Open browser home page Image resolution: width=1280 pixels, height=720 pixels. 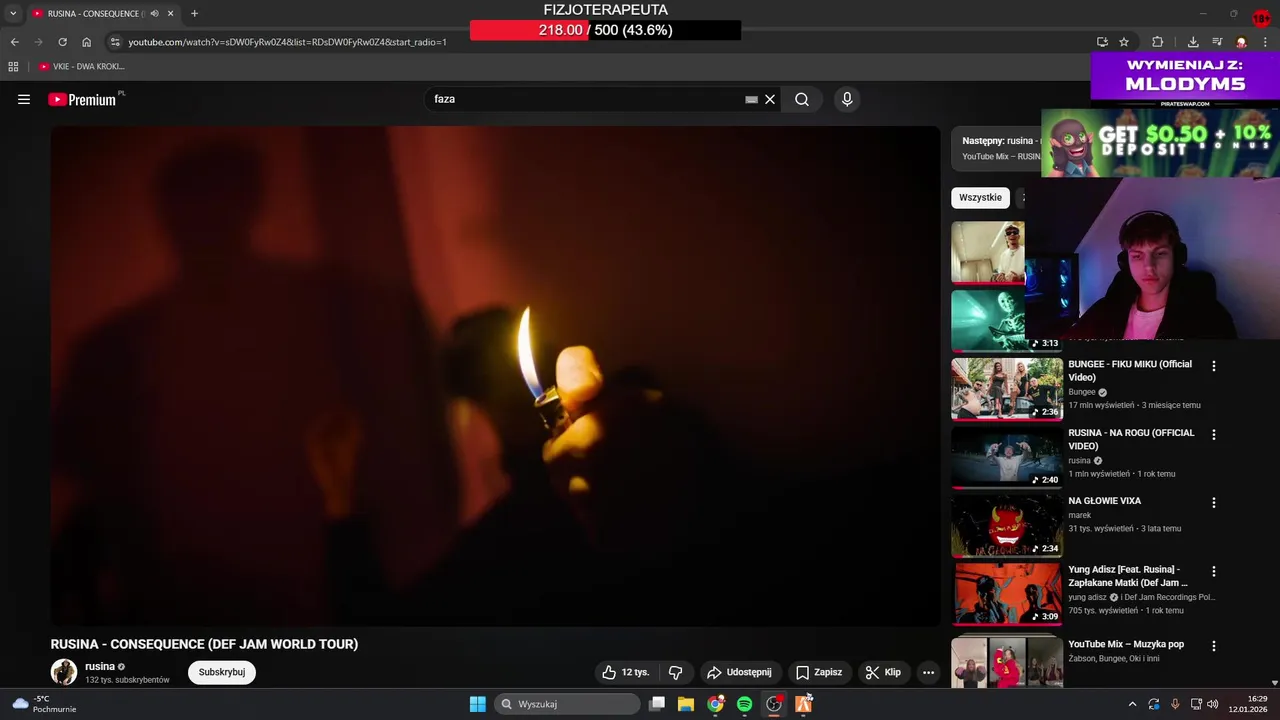[x=86, y=42]
